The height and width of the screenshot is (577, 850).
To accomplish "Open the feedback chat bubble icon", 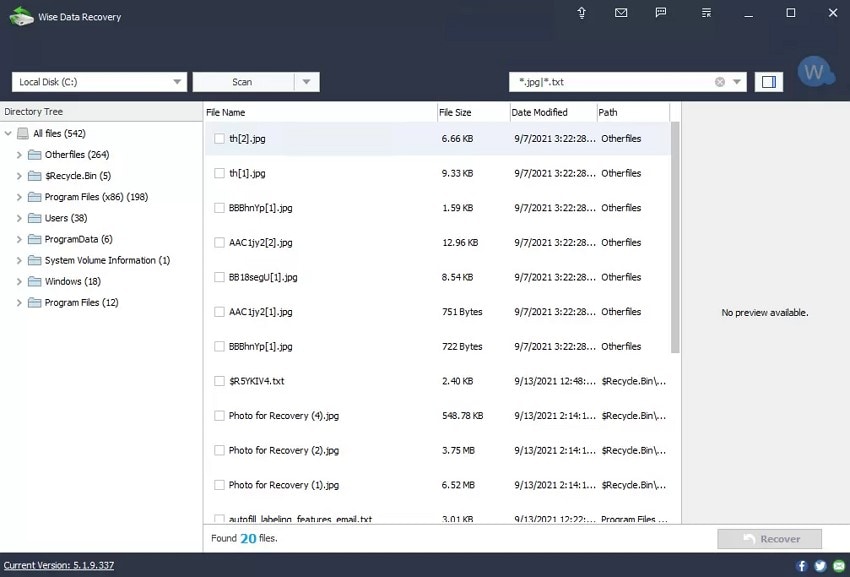I will (x=661, y=12).
